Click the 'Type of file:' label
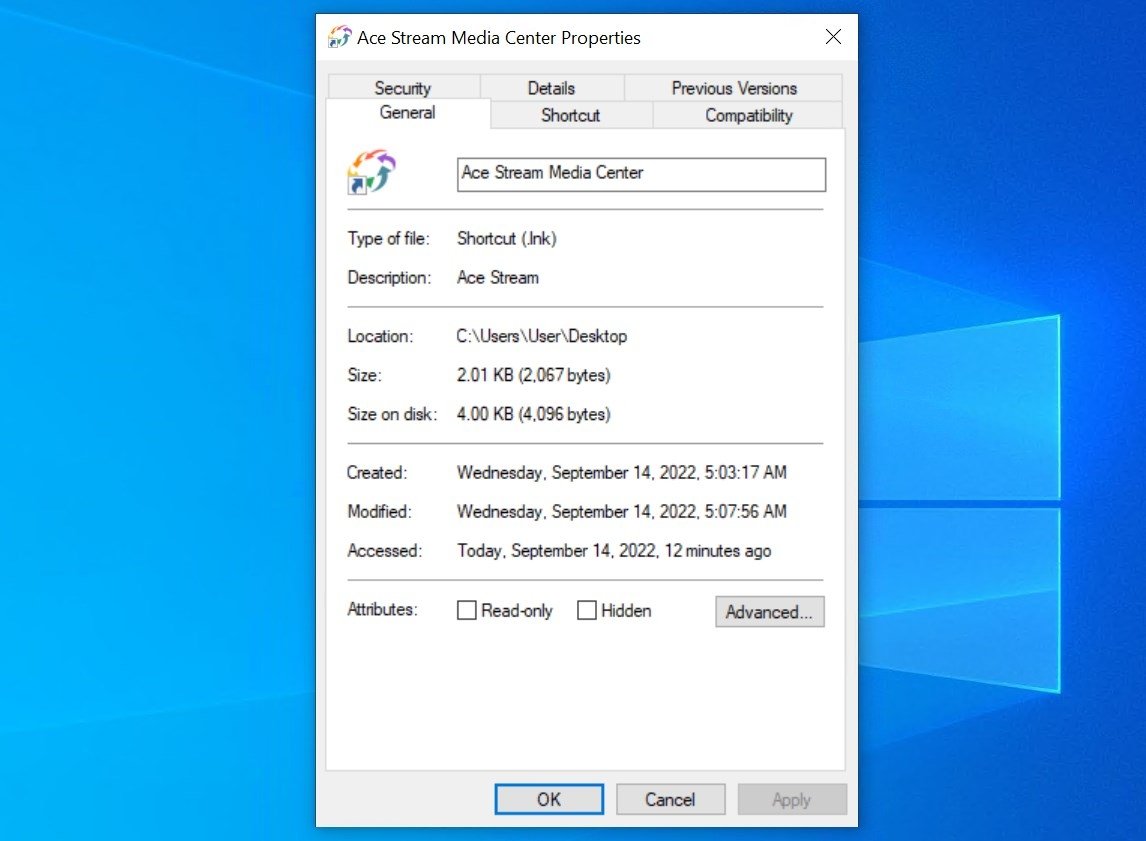The height and width of the screenshot is (841, 1146). tap(389, 239)
